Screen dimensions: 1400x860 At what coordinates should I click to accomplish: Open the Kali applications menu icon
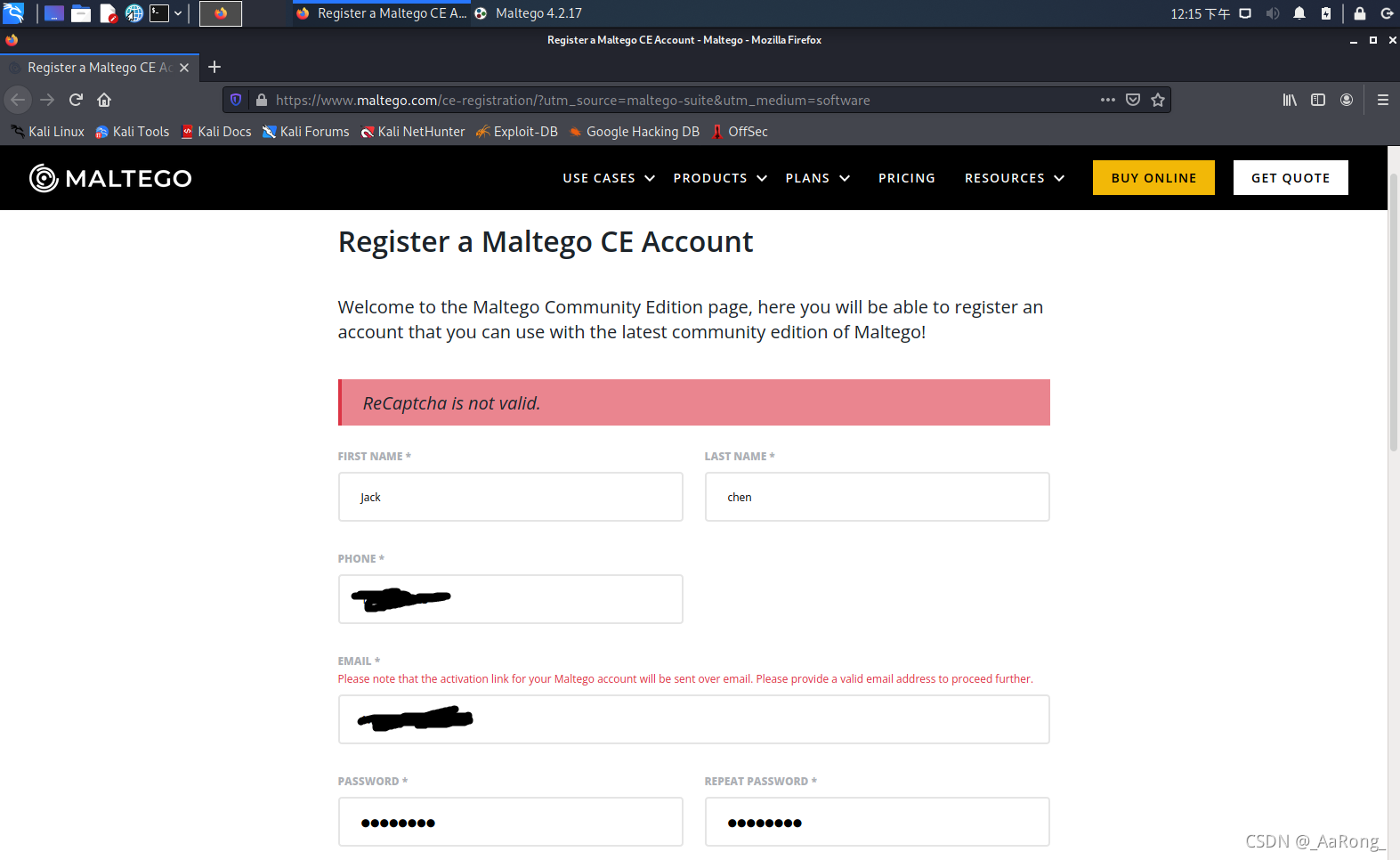(x=13, y=13)
